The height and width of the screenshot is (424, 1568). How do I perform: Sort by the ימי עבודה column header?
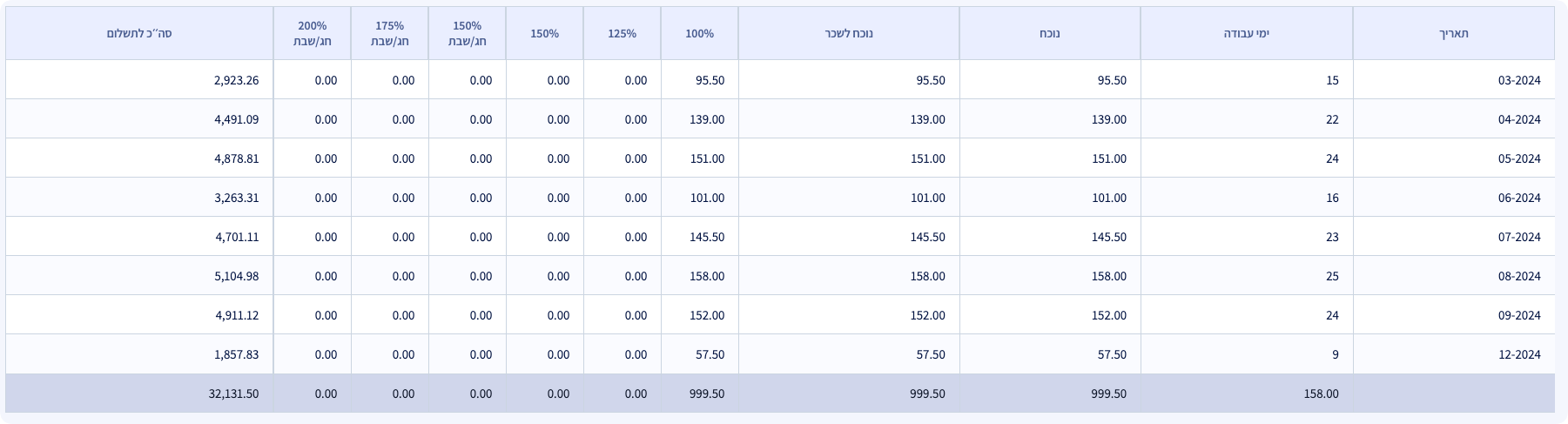1246,34
